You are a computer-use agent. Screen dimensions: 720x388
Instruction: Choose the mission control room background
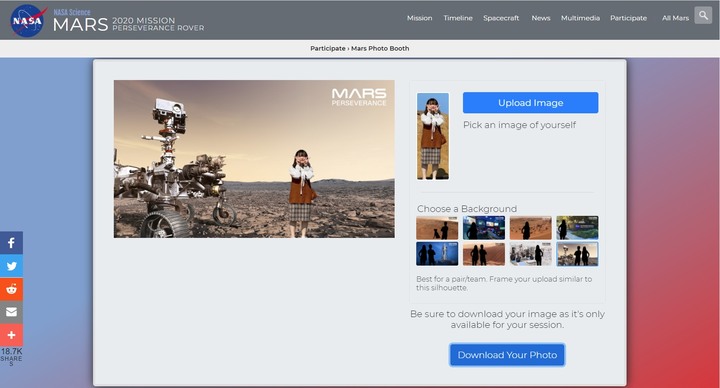click(x=484, y=228)
